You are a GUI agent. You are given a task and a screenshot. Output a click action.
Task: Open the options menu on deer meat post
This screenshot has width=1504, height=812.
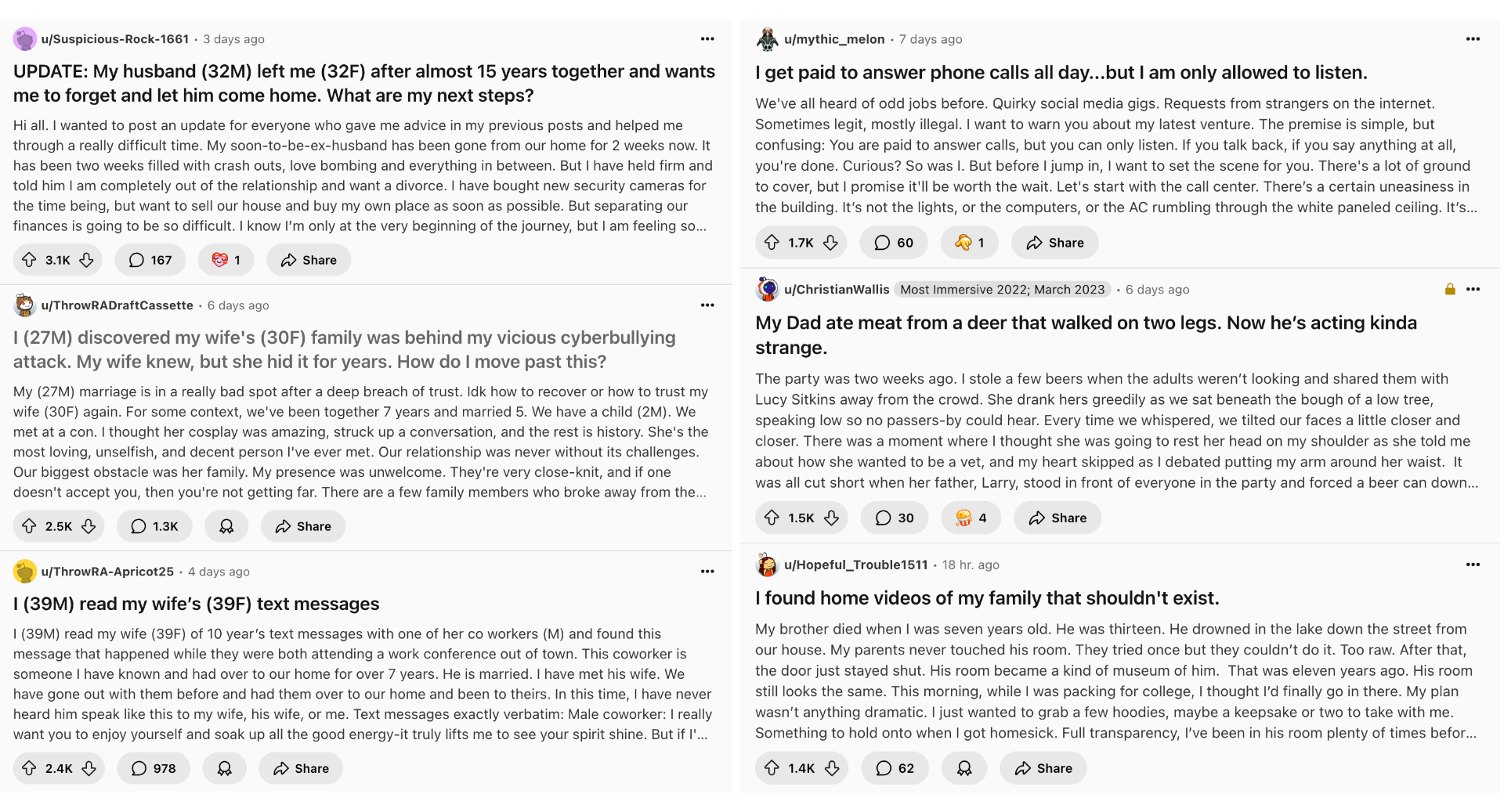coord(1473,289)
